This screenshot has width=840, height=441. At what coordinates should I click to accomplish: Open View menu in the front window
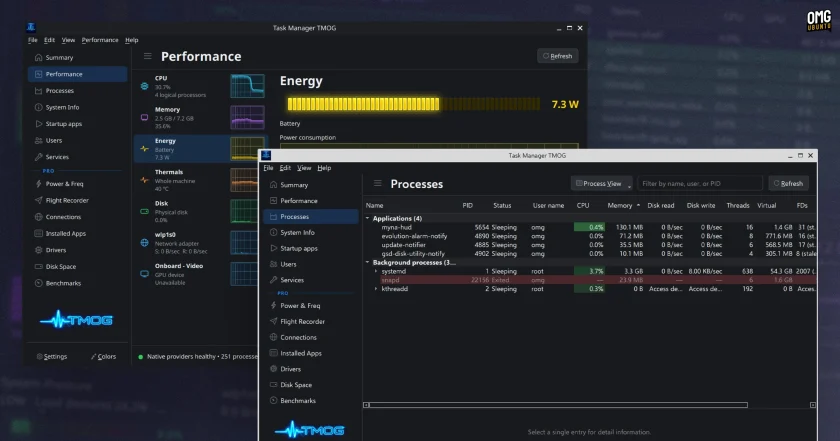(x=304, y=168)
